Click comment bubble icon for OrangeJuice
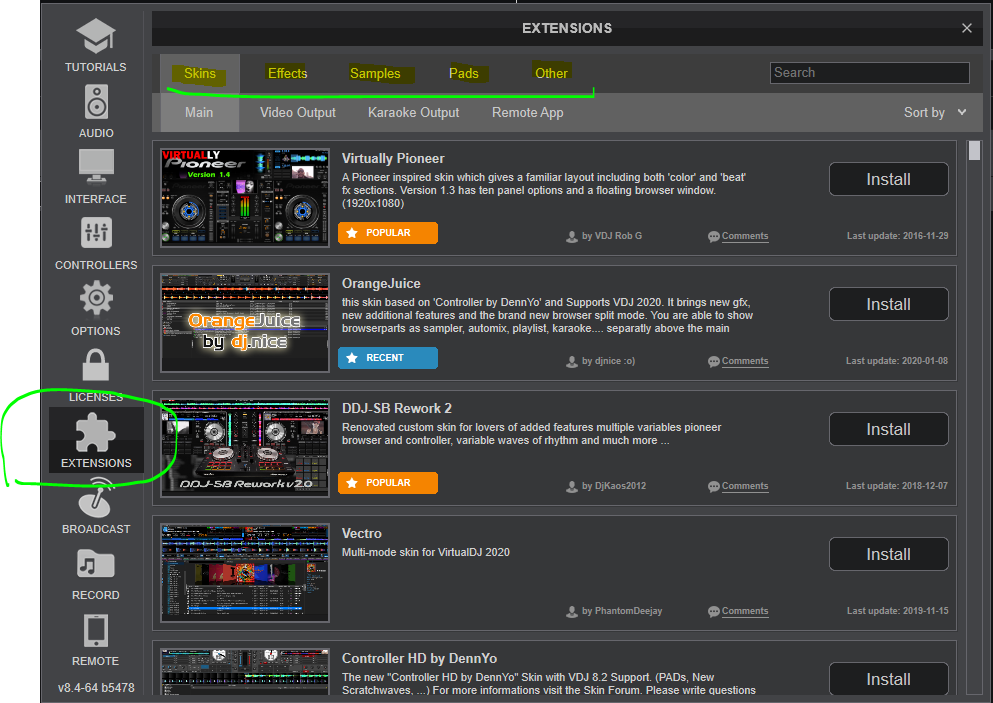993x703 pixels. (714, 362)
